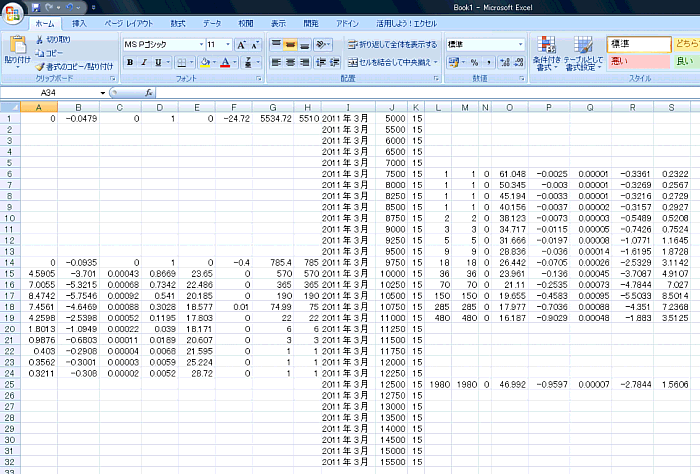Click inside the formula bar

pos(428,93)
